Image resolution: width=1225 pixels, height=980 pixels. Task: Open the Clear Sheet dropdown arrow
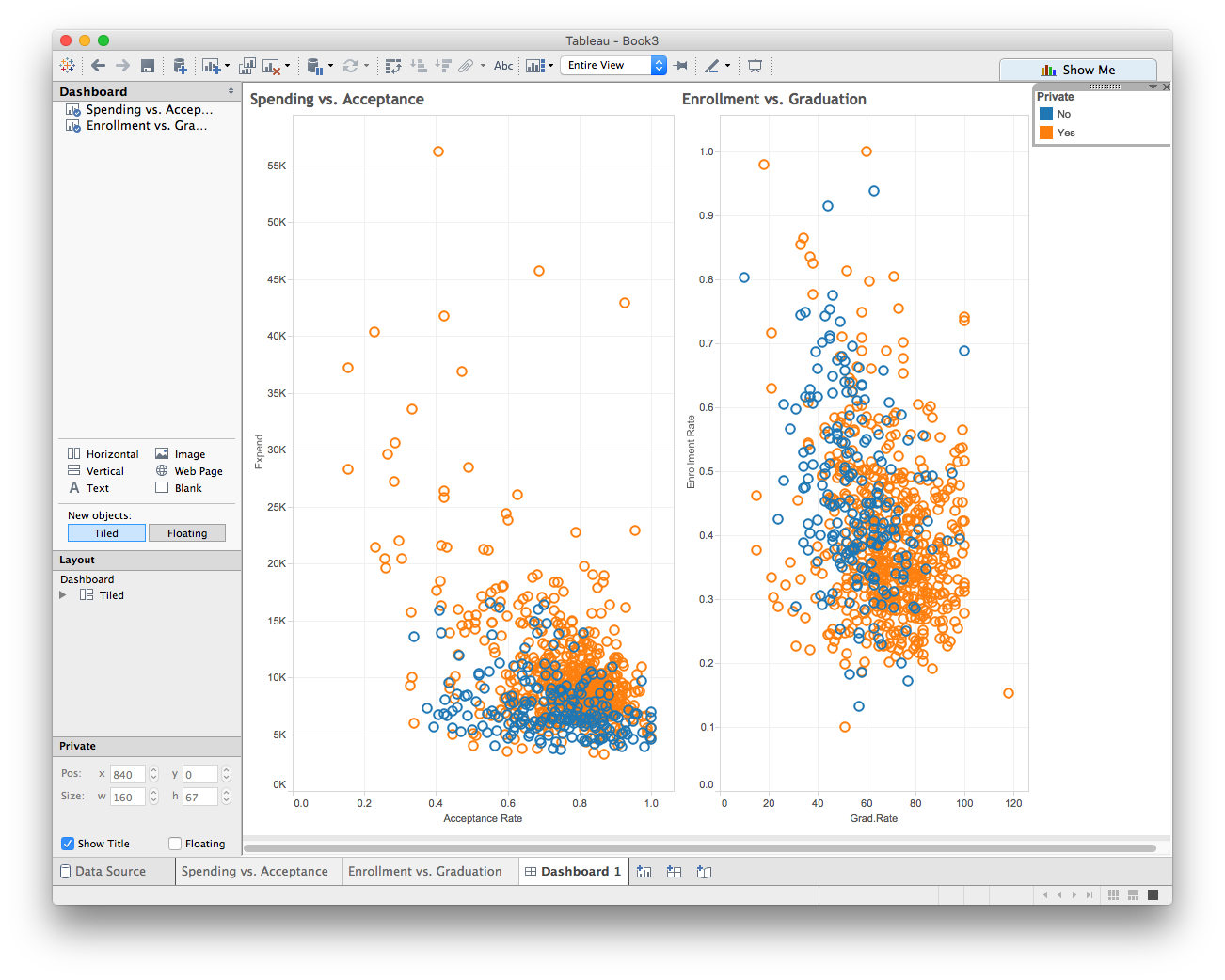[x=287, y=66]
